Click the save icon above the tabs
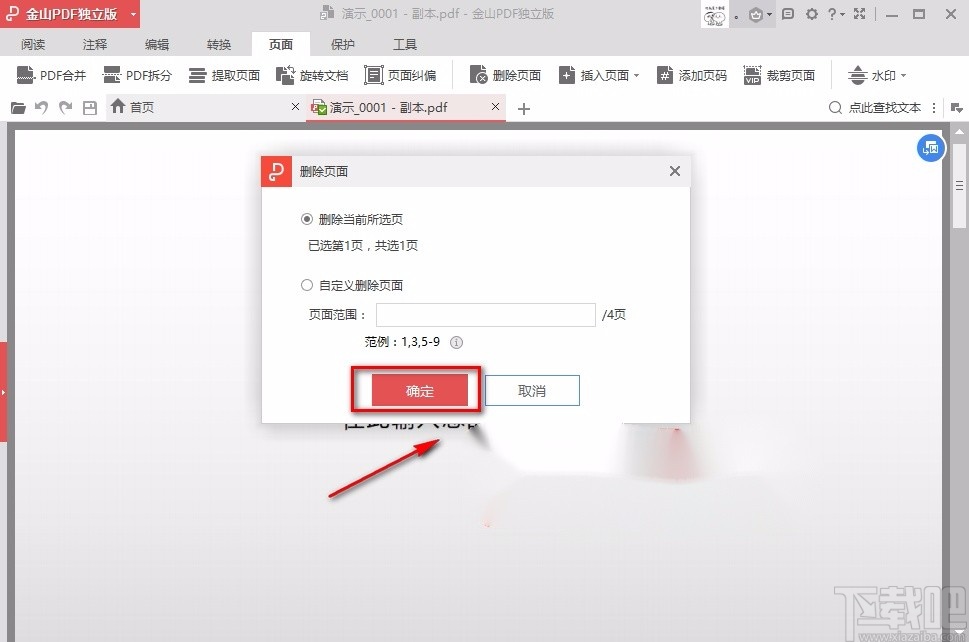 point(89,107)
